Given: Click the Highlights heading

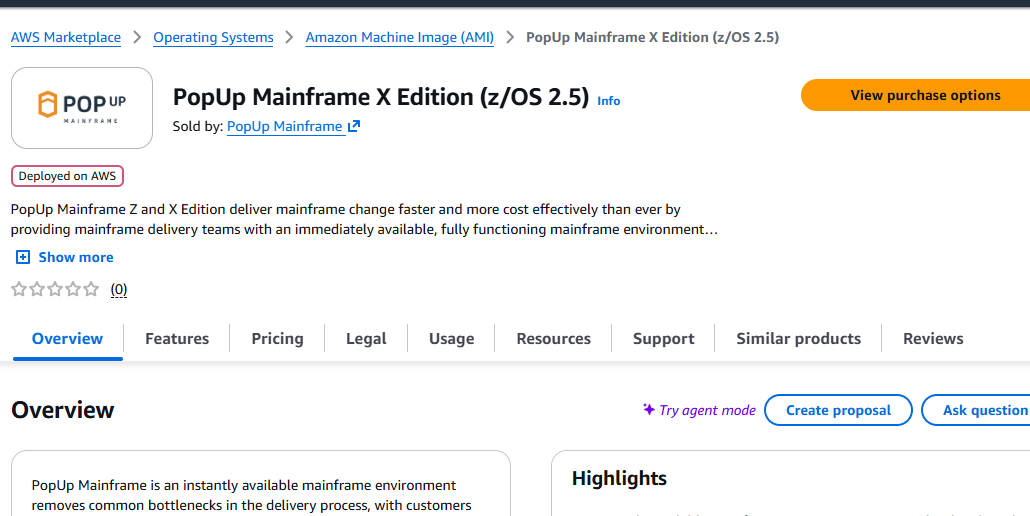Looking at the screenshot, I should tap(619, 479).
